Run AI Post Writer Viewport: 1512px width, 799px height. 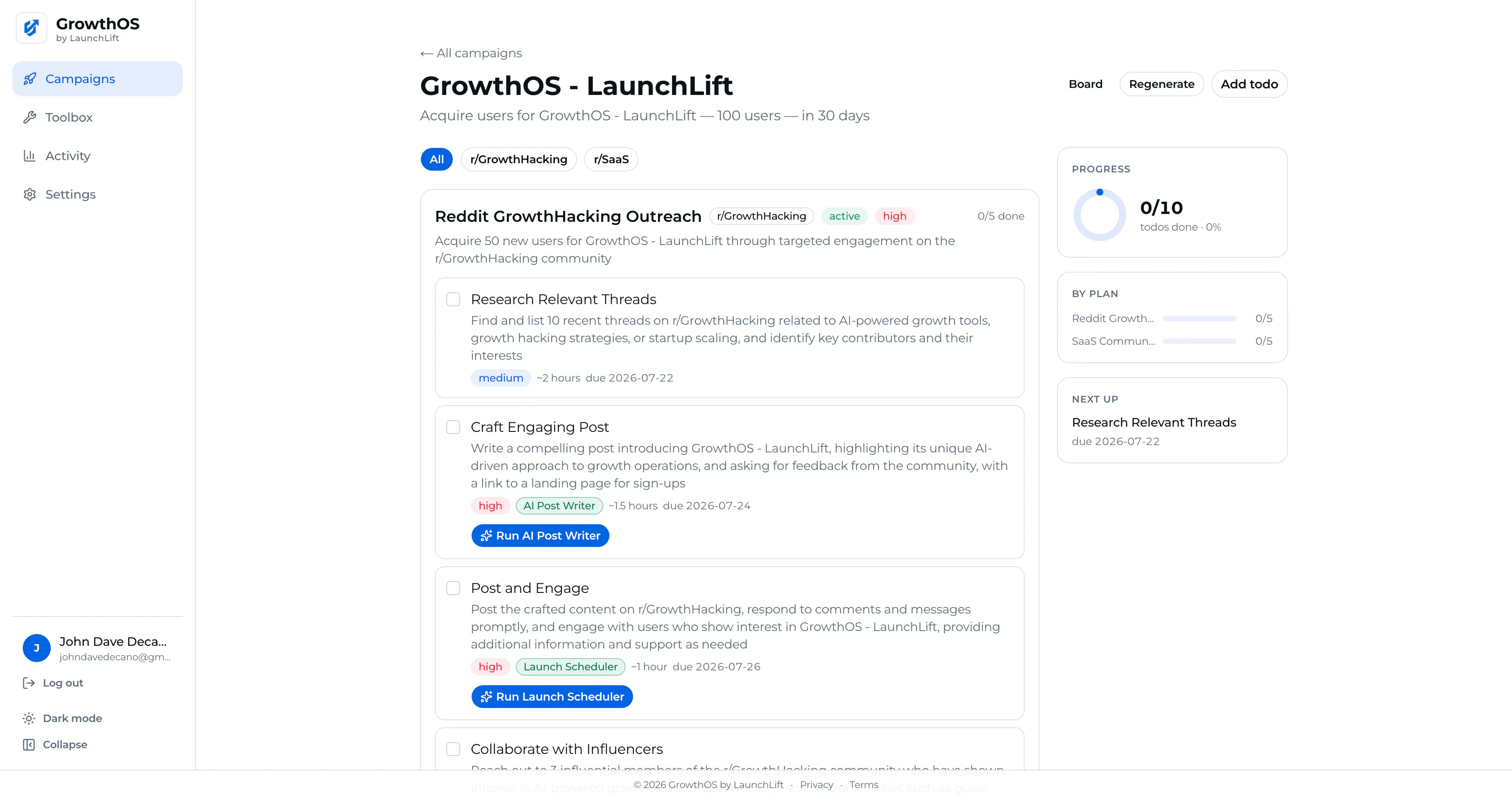click(x=540, y=536)
